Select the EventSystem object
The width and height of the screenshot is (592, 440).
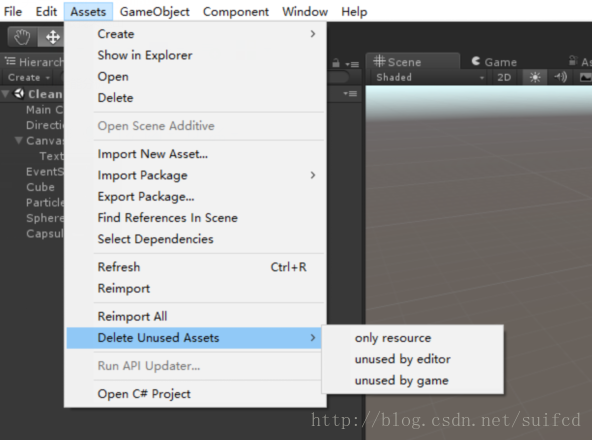tap(45, 171)
